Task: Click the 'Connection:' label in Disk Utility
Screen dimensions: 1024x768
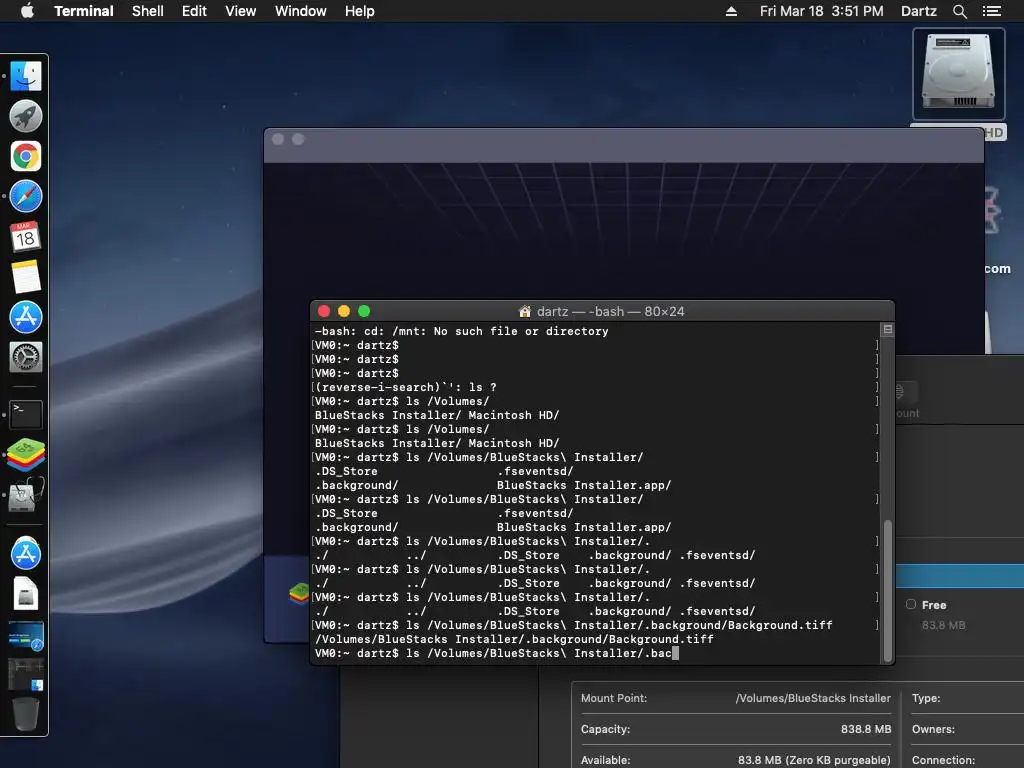Action: pyautogui.click(x=943, y=760)
